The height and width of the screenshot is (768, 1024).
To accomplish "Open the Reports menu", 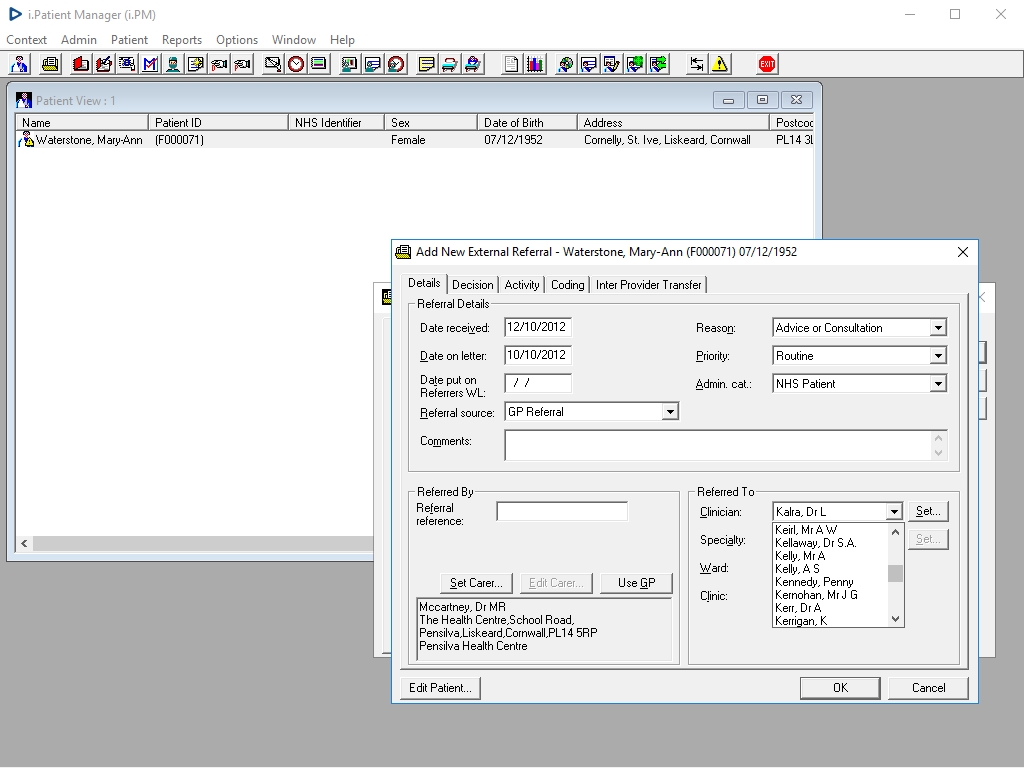I will (182, 40).
